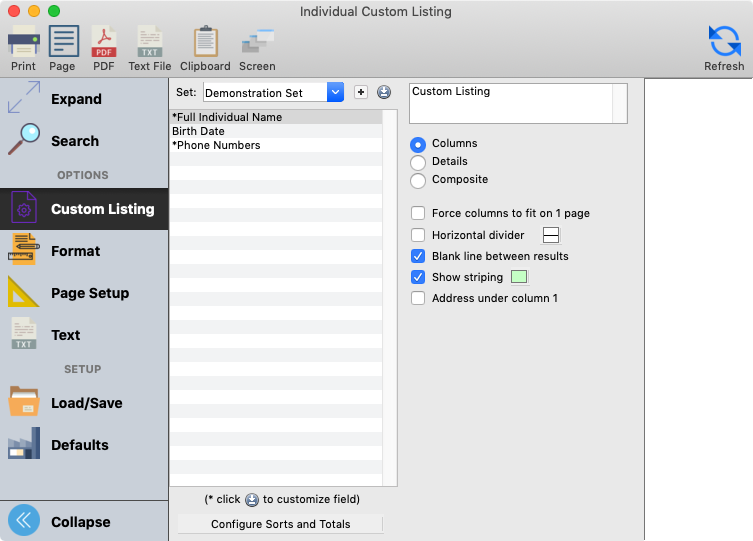Select the Details radio button
Screen dimensions: 753x541
418,162
